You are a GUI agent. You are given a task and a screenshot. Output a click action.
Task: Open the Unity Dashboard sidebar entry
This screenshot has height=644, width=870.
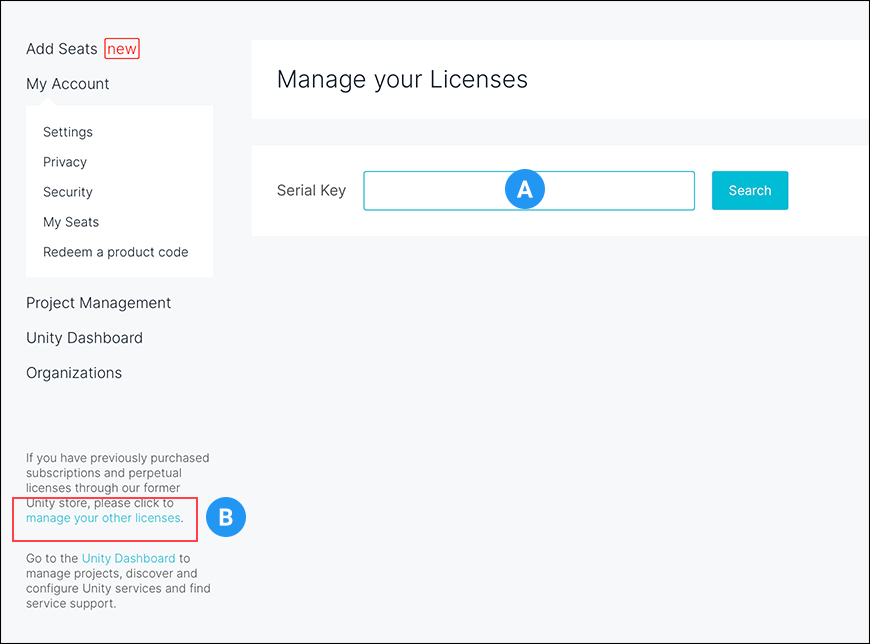tap(84, 337)
